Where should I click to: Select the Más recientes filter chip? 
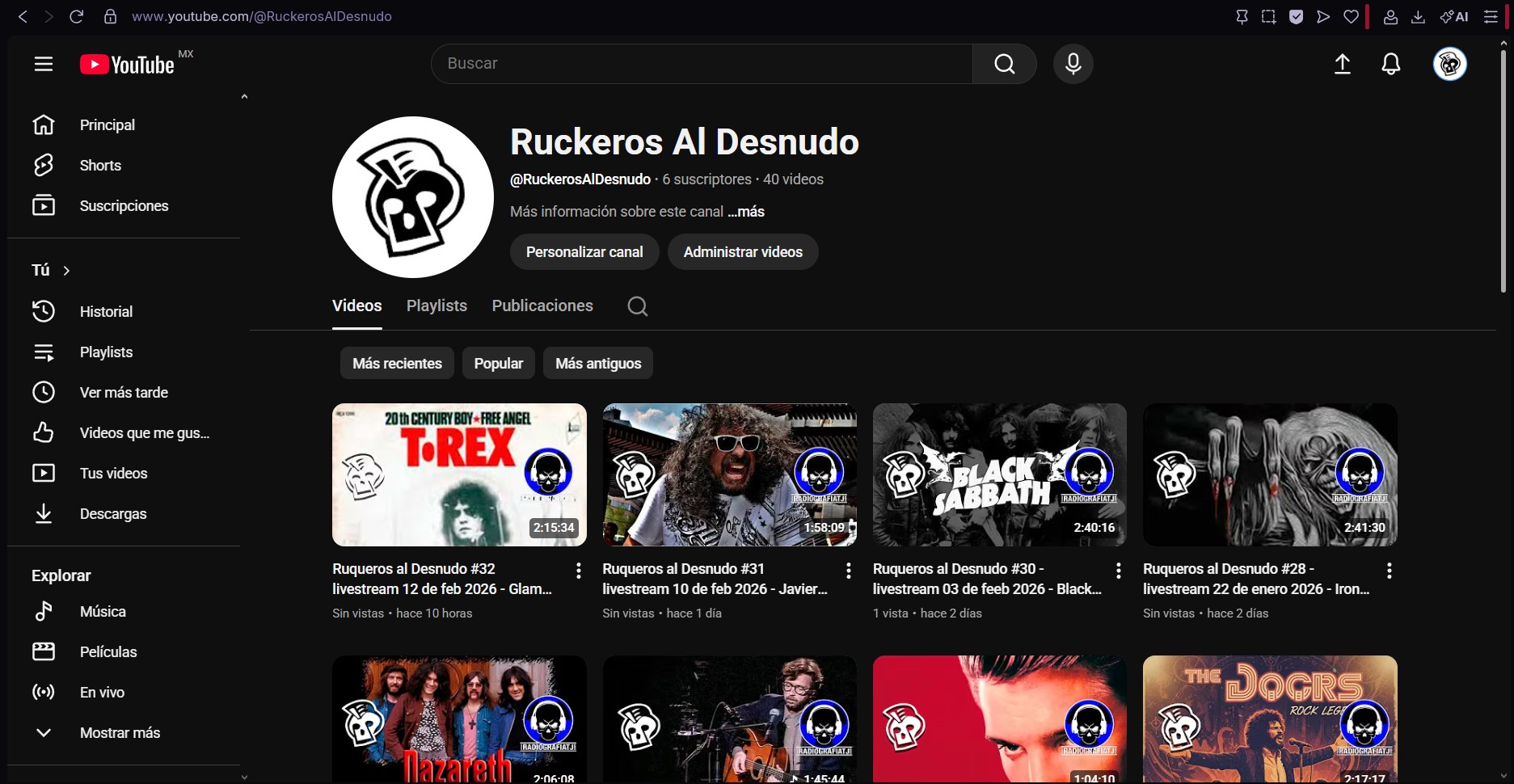pyautogui.click(x=397, y=363)
